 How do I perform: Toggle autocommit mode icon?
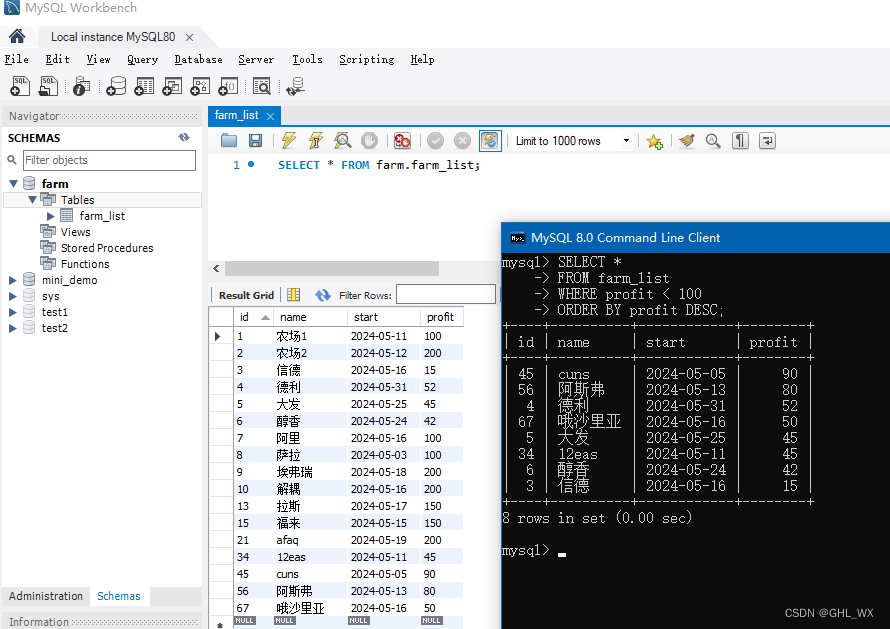point(490,140)
